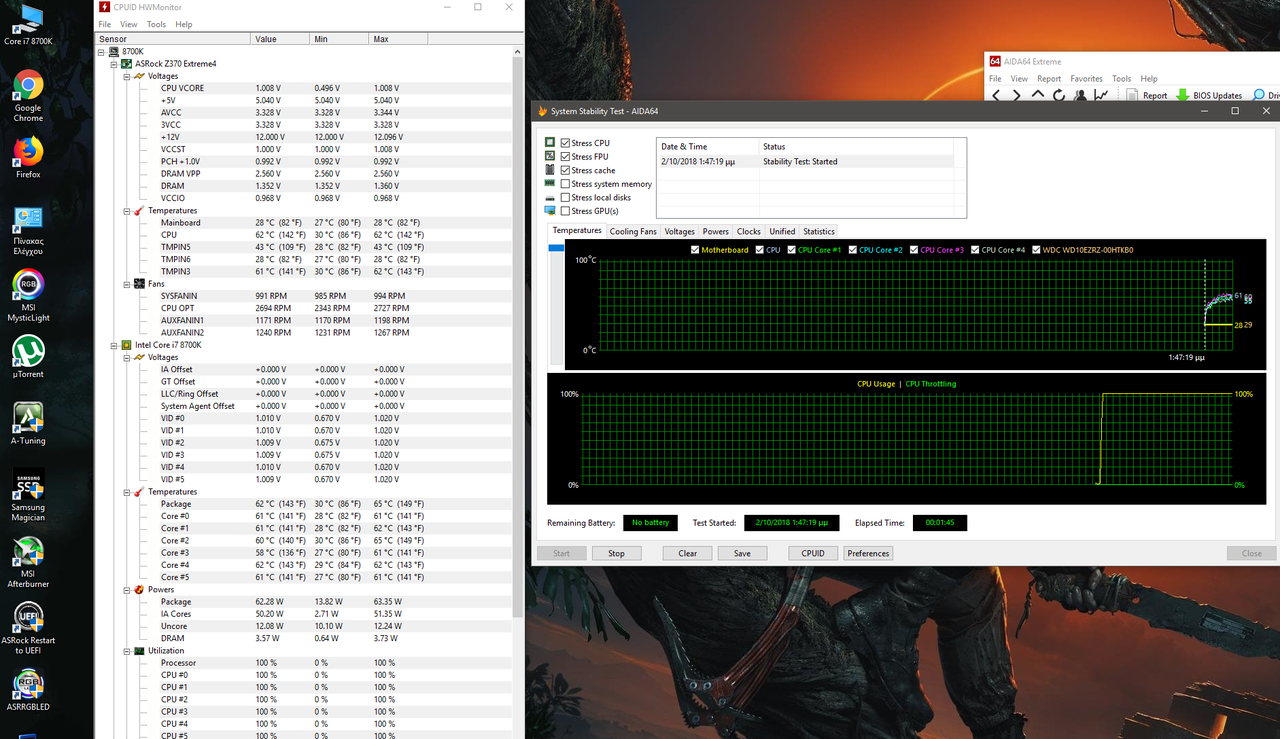Collapse the 8700K root node
Screen dimensions: 1280x739
(x=102, y=51)
